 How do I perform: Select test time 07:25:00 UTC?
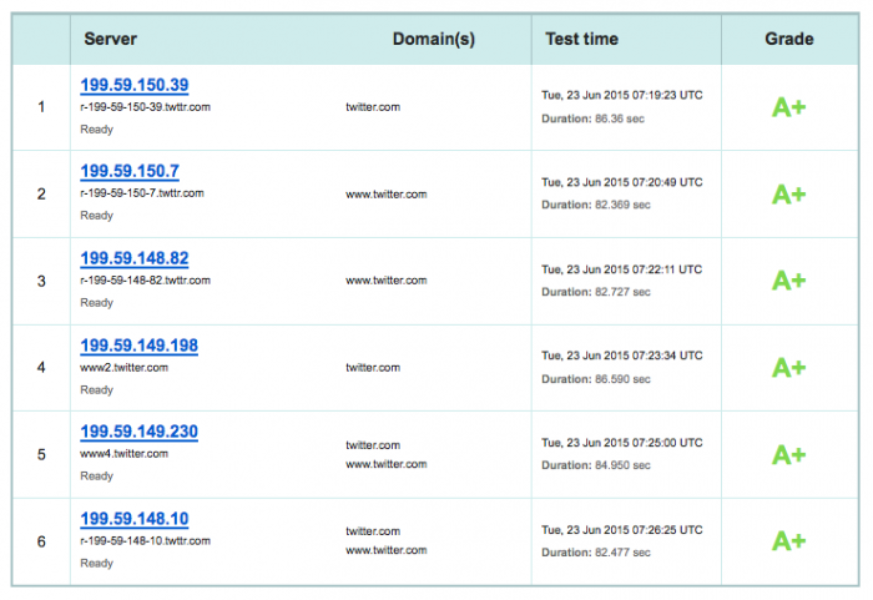622,443
